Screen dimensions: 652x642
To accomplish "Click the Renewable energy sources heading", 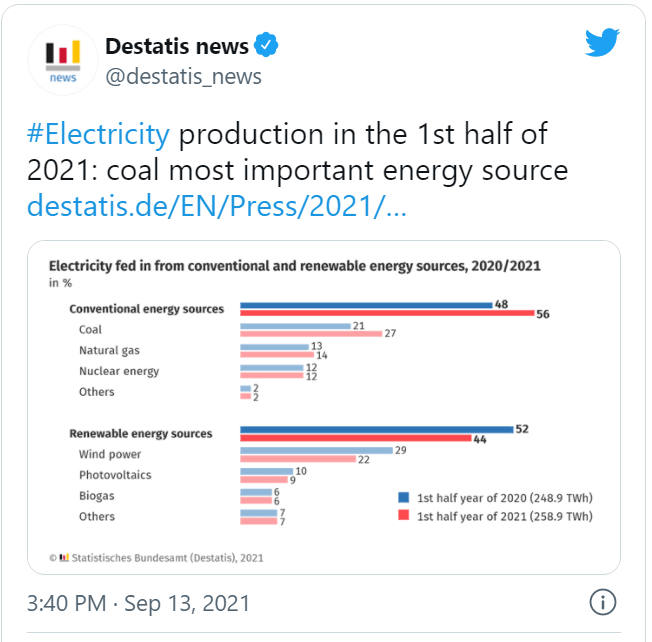I will pos(141,434).
